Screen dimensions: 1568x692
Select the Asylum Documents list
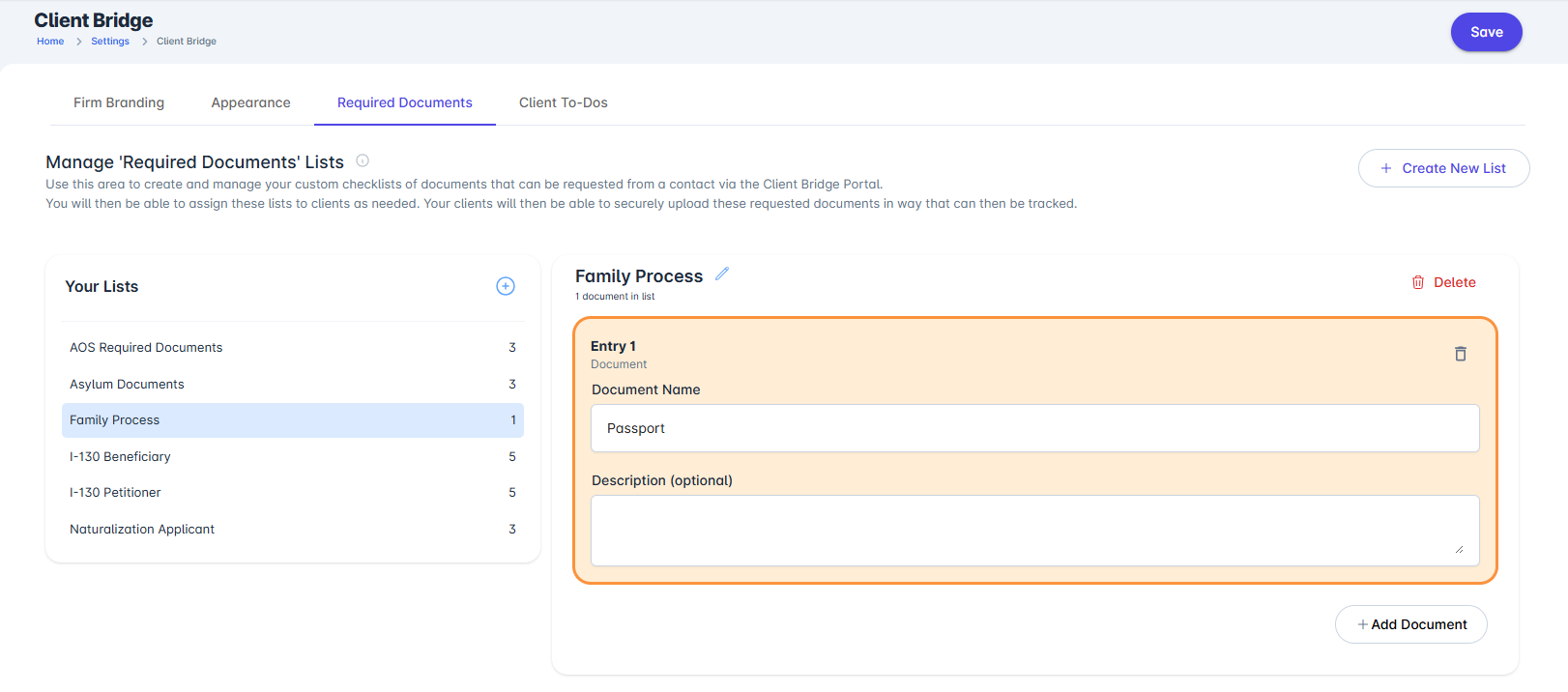pos(127,385)
